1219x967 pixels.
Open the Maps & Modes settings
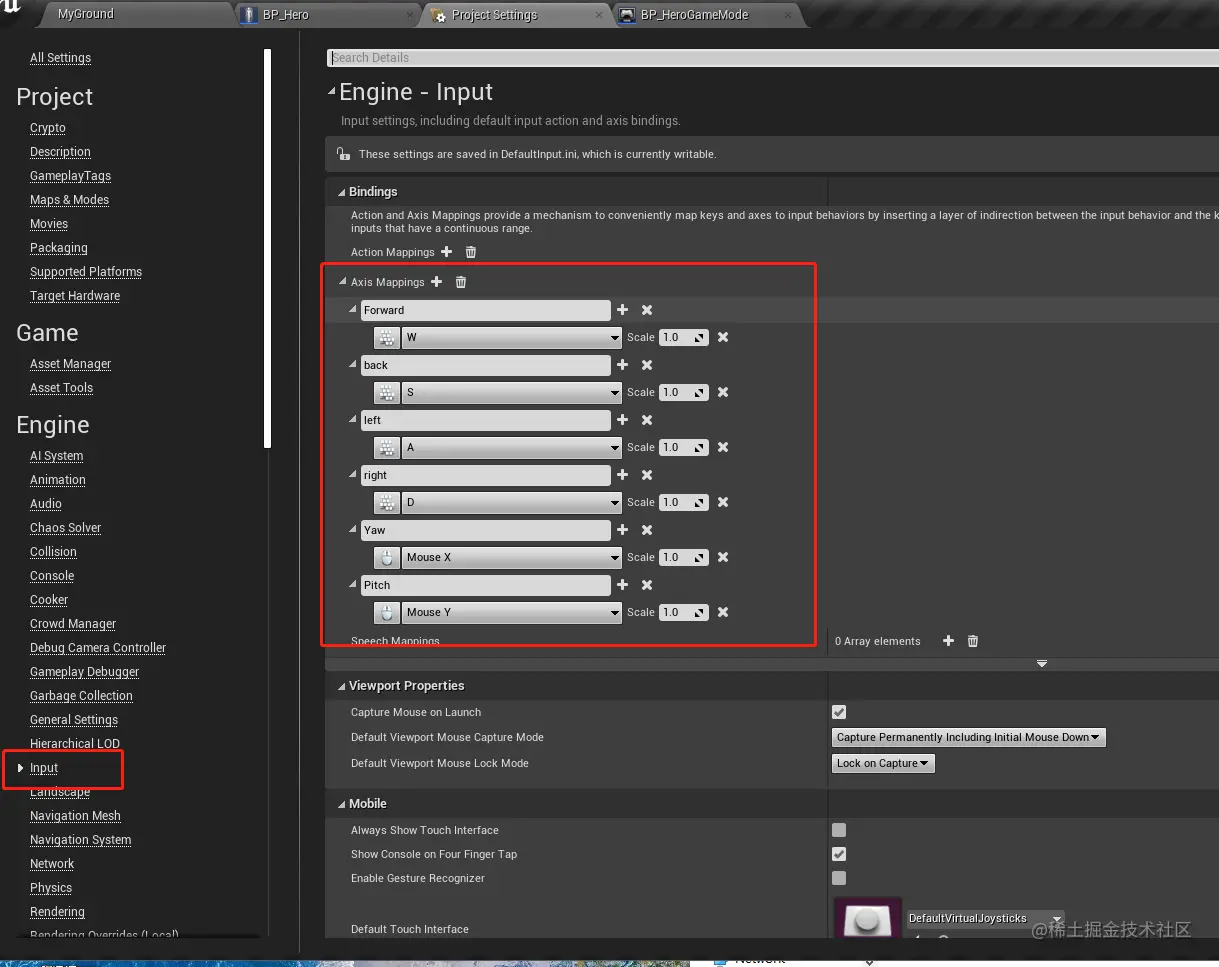69,200
